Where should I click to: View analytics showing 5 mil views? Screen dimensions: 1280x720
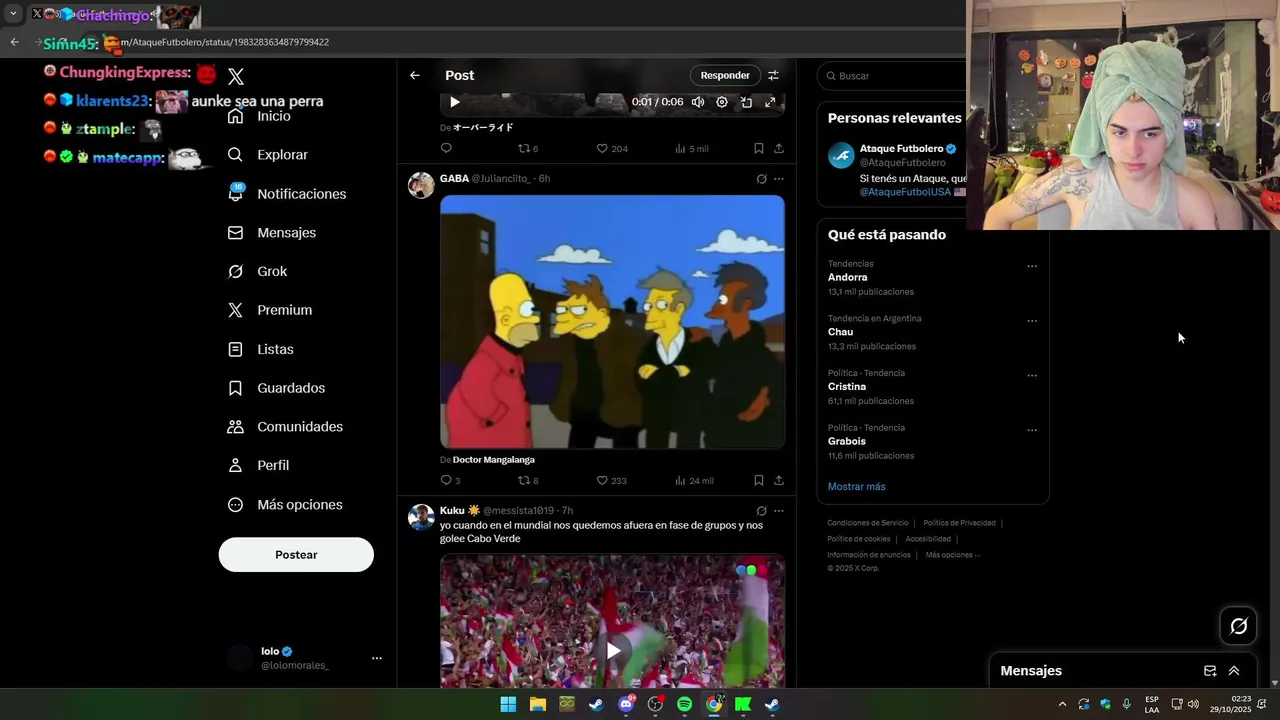(x=691, y=148)
